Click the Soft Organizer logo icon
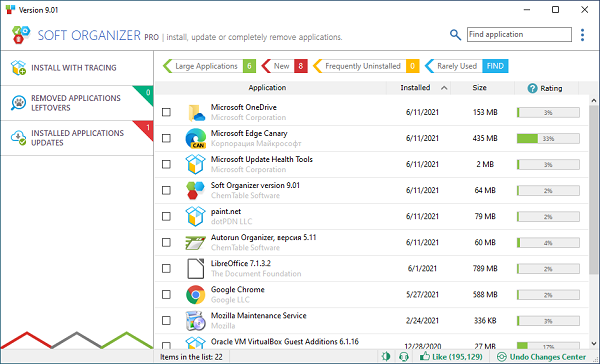 21,35
